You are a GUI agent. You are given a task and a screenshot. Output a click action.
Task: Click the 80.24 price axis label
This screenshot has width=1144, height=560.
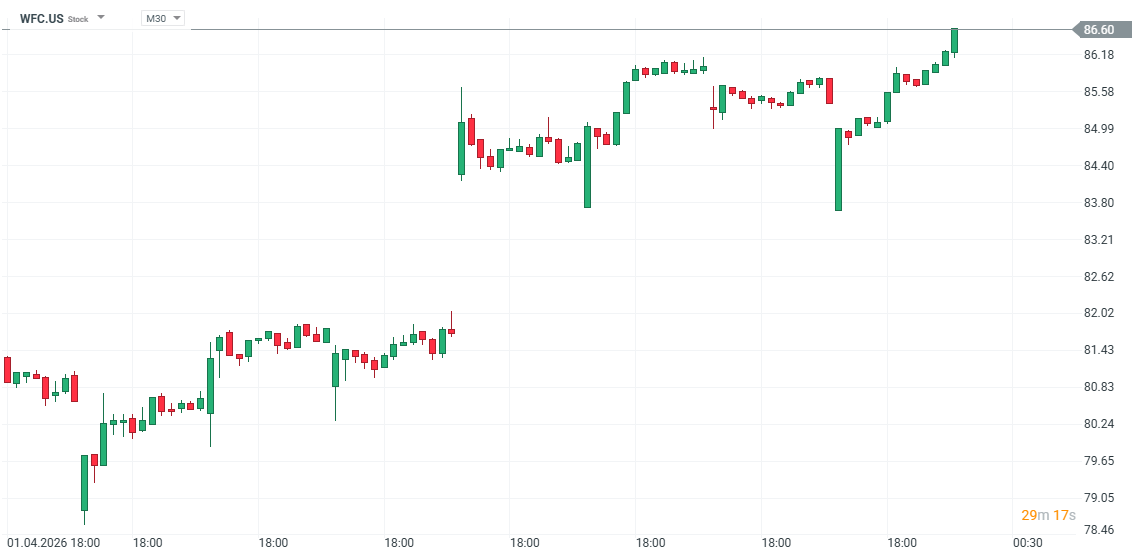pyautogui.click(x=1099, y=424)
